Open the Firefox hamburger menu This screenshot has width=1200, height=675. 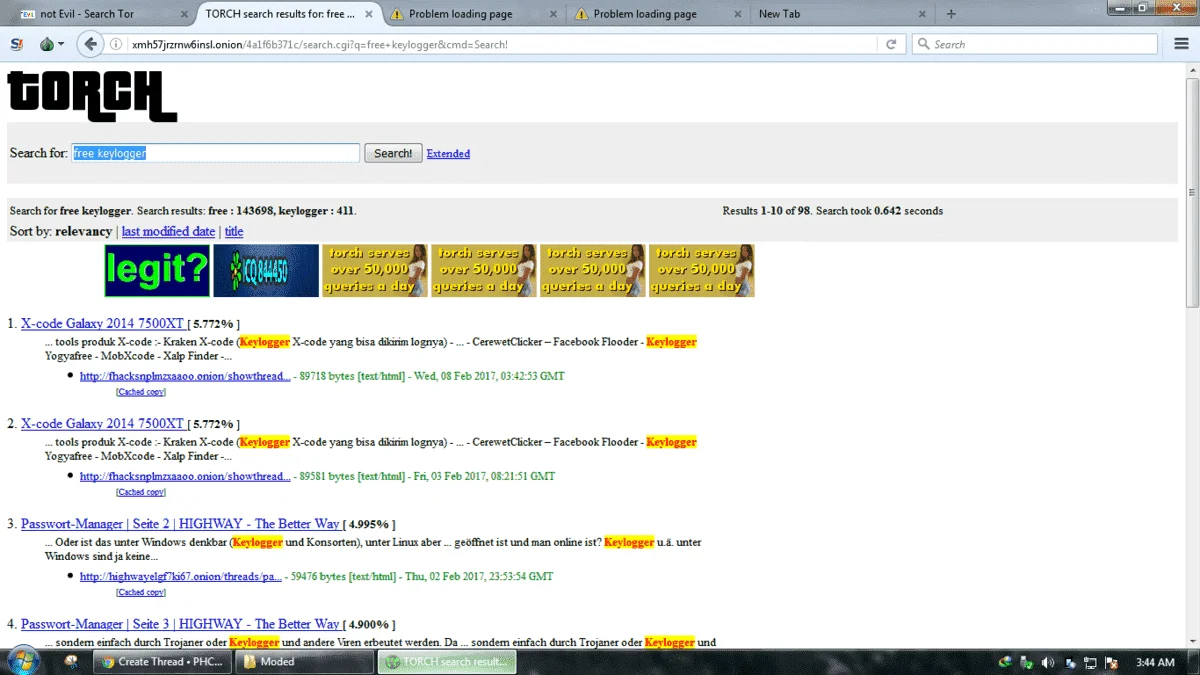click(1179, 44)
